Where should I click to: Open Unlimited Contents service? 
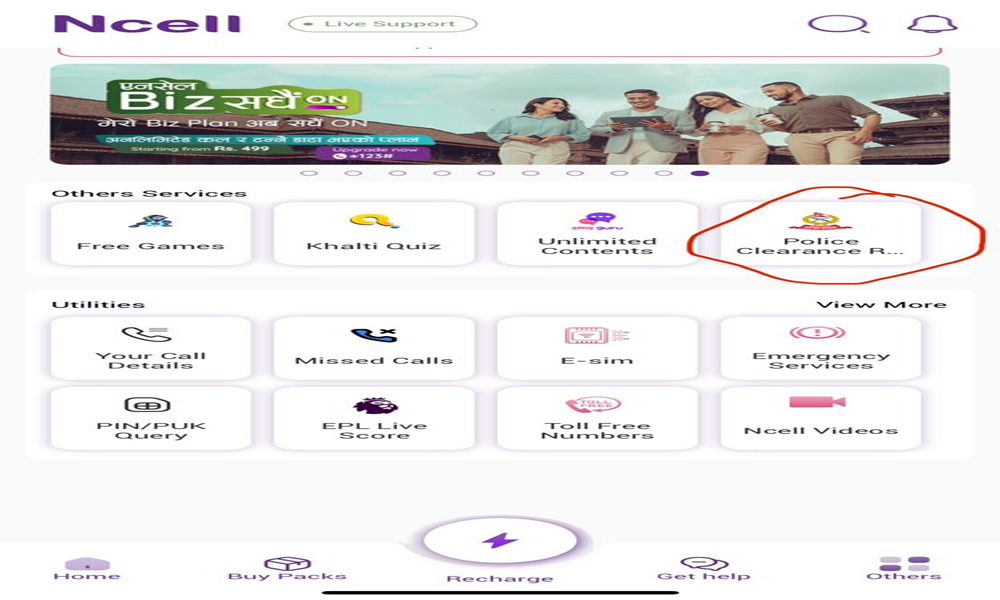pyautogui.click(x=598, y=233)
